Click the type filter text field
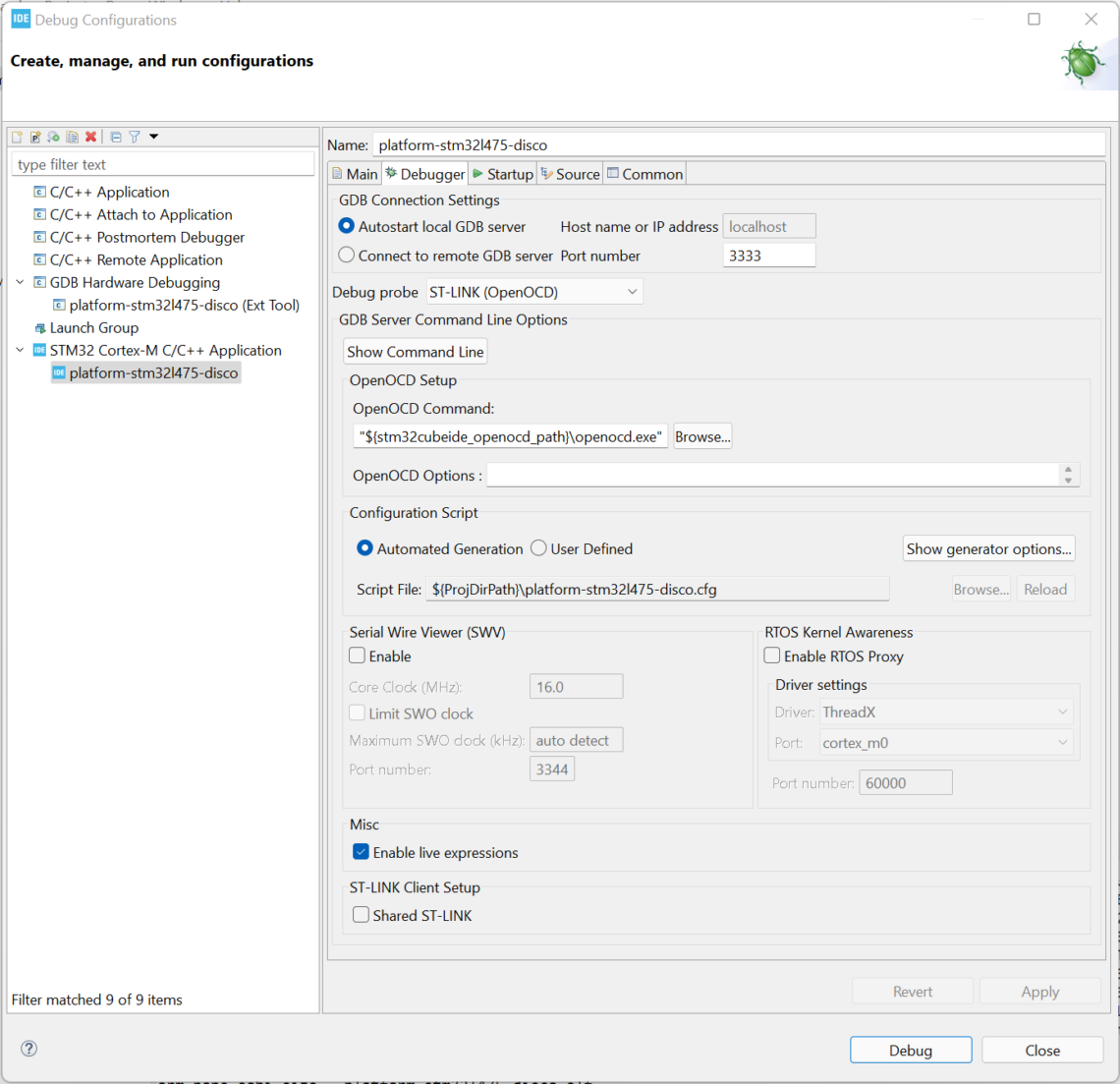The height and width of the screenshot is (1084, 1120). pos(163,164)
